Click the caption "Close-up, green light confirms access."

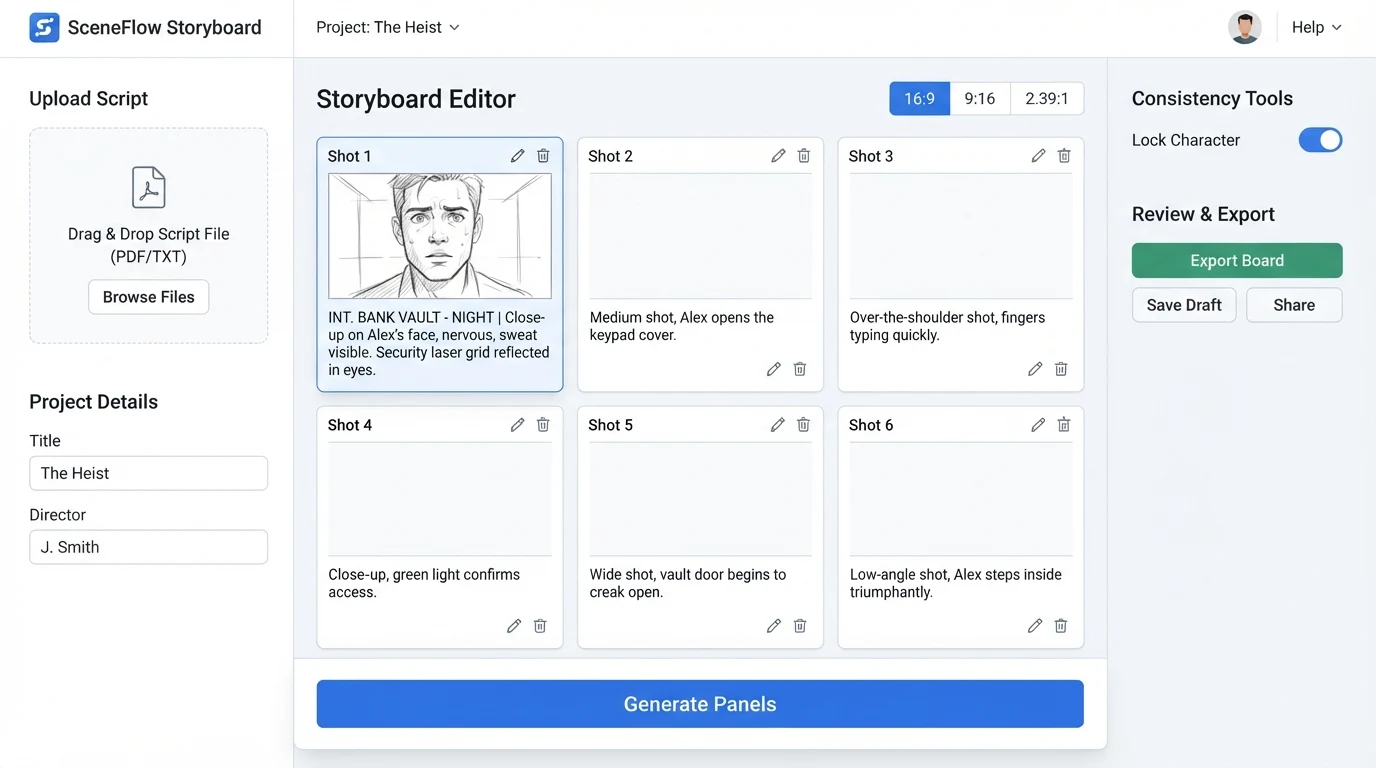click(424, 583)
